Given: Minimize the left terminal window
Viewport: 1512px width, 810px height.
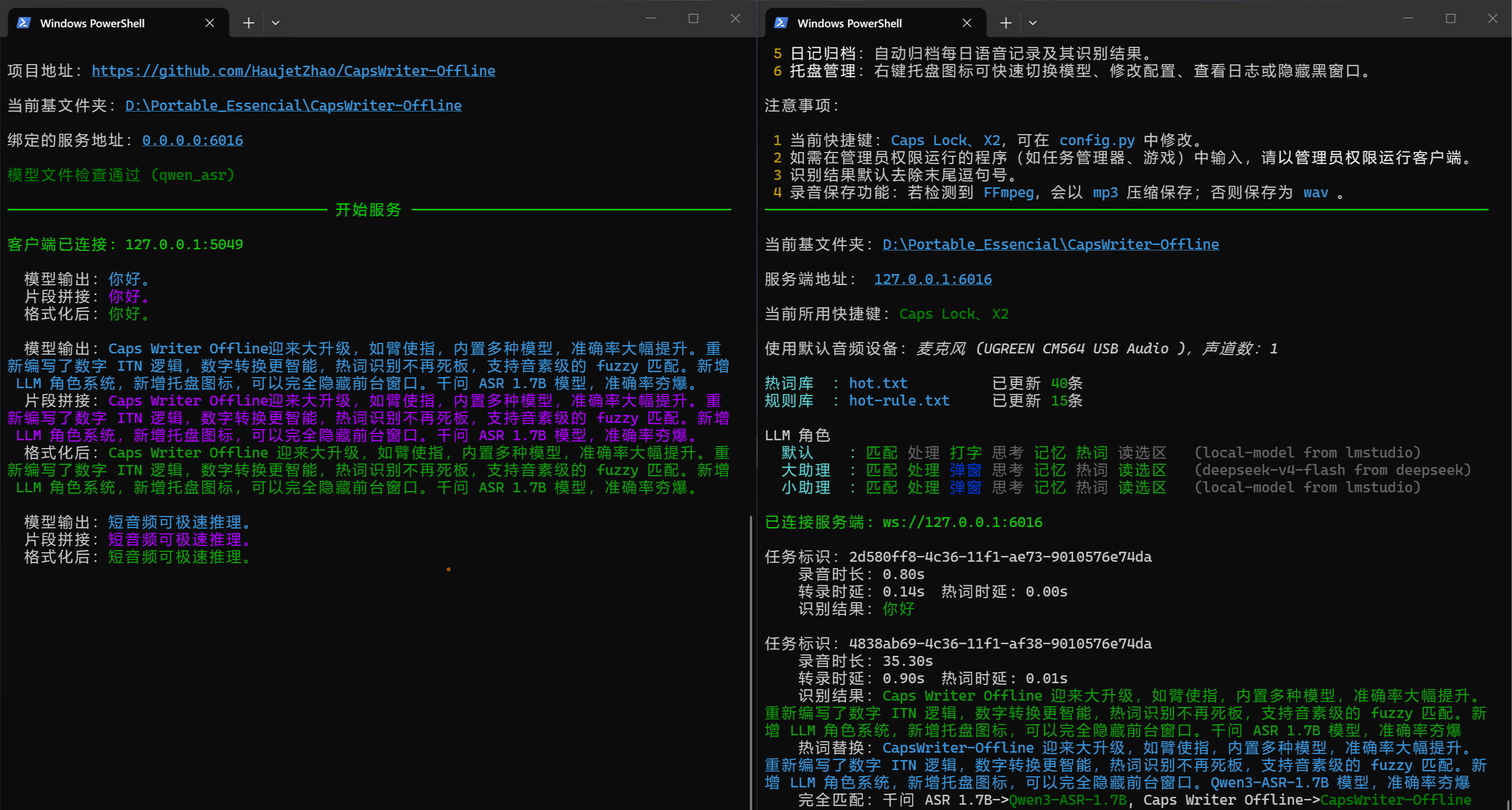Looking at the screenshot, I should pos(651,19).
